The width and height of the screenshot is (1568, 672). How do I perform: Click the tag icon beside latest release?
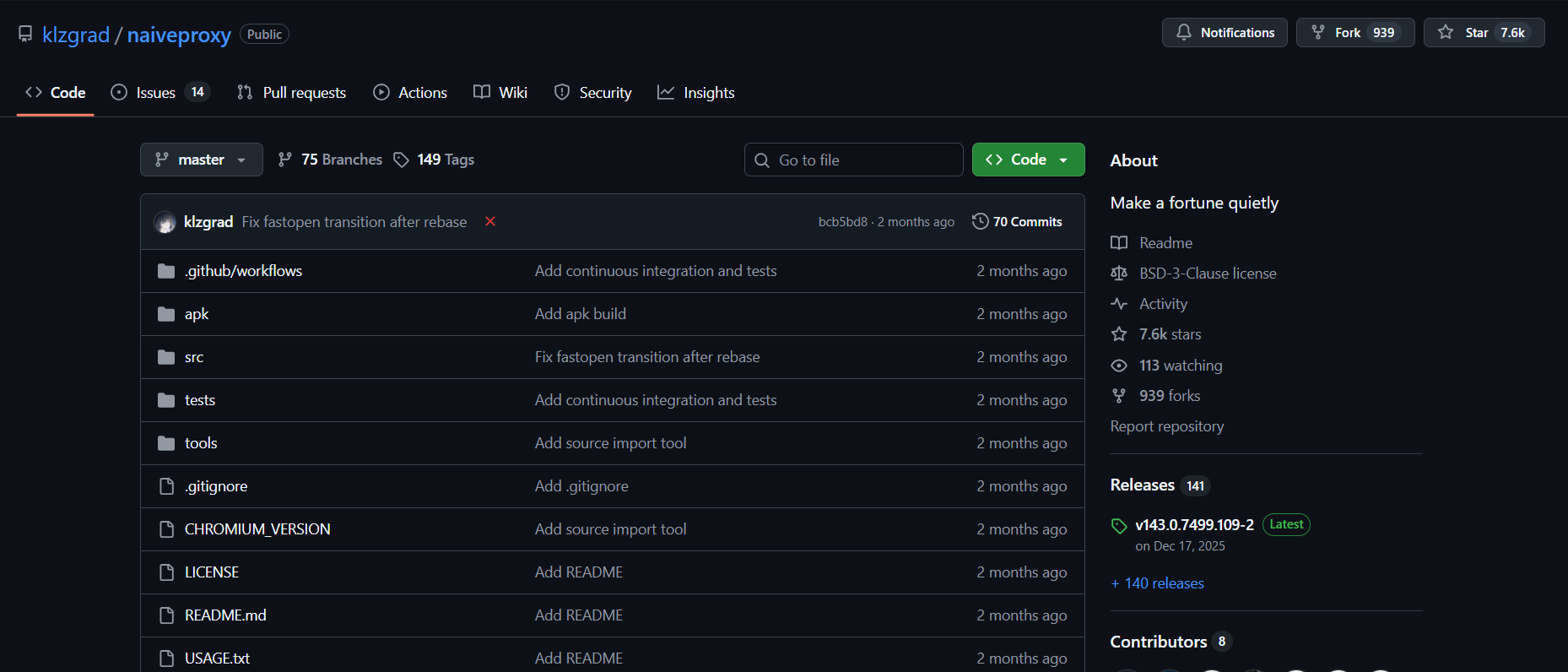pos(1119,526)
